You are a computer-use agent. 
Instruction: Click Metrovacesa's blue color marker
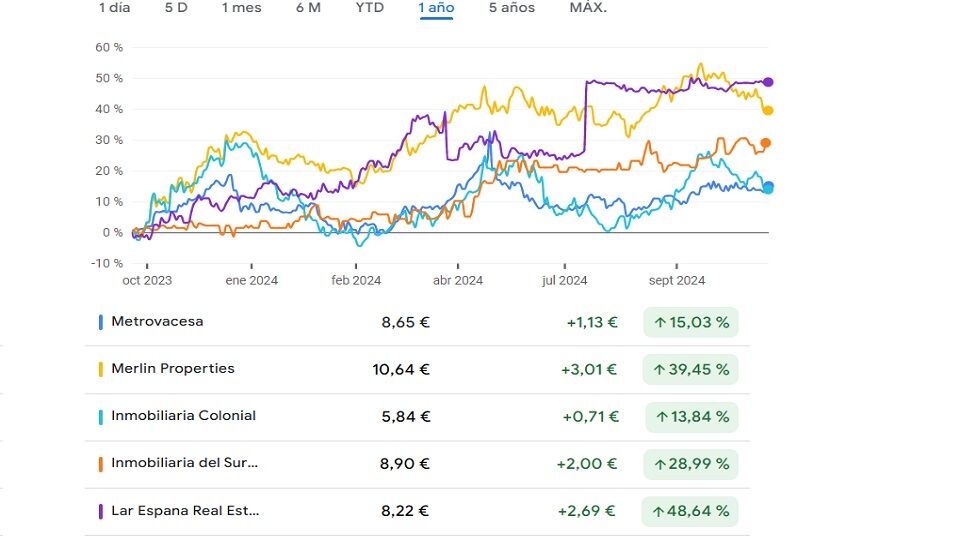pyautogui.click(x=100, y=322)
